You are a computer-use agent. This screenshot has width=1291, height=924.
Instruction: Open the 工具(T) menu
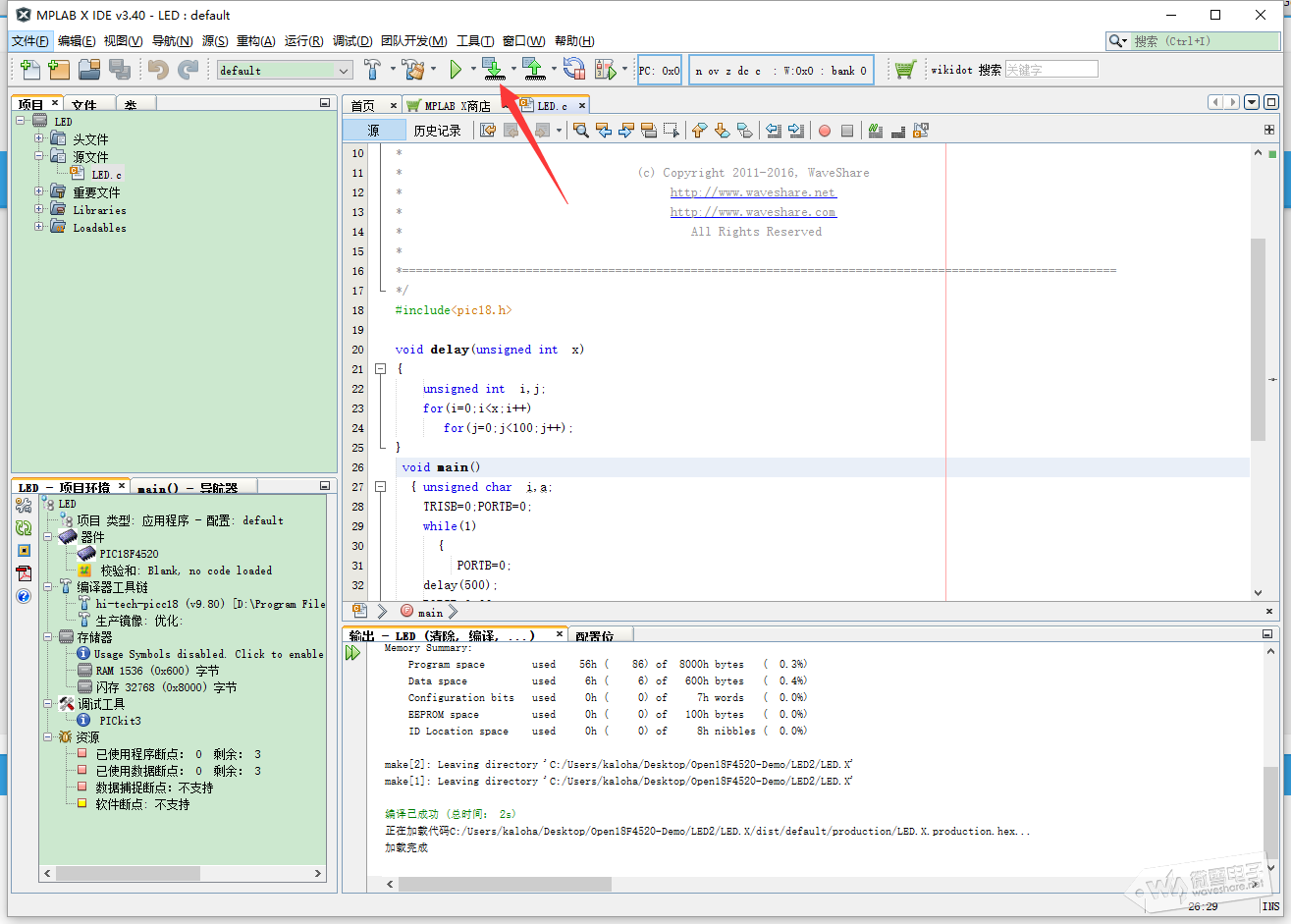click(475, 41)
